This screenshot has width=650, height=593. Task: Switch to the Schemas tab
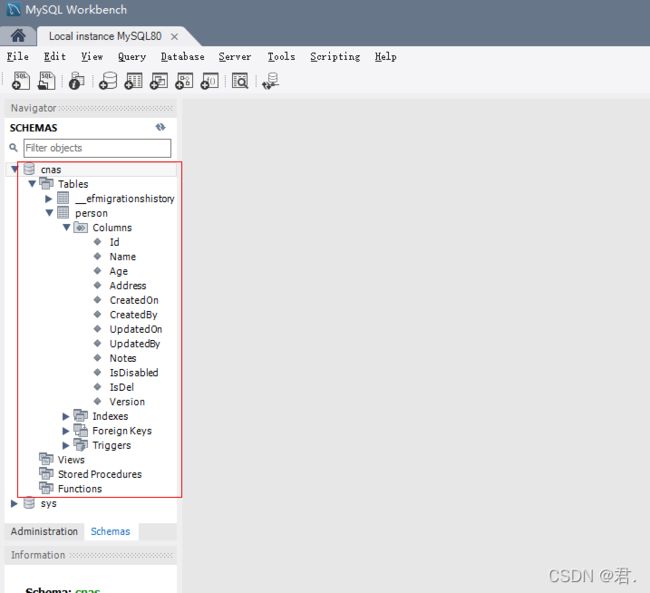click(x=110, y=531)
